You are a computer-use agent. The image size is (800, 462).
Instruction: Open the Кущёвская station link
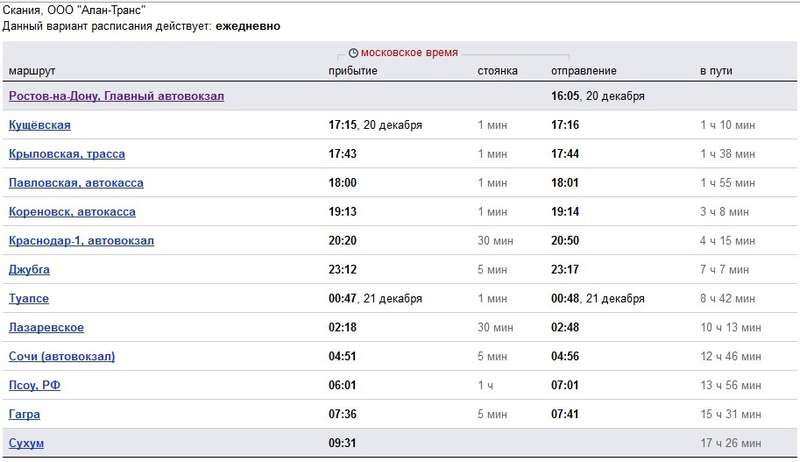tap(39, 125)
